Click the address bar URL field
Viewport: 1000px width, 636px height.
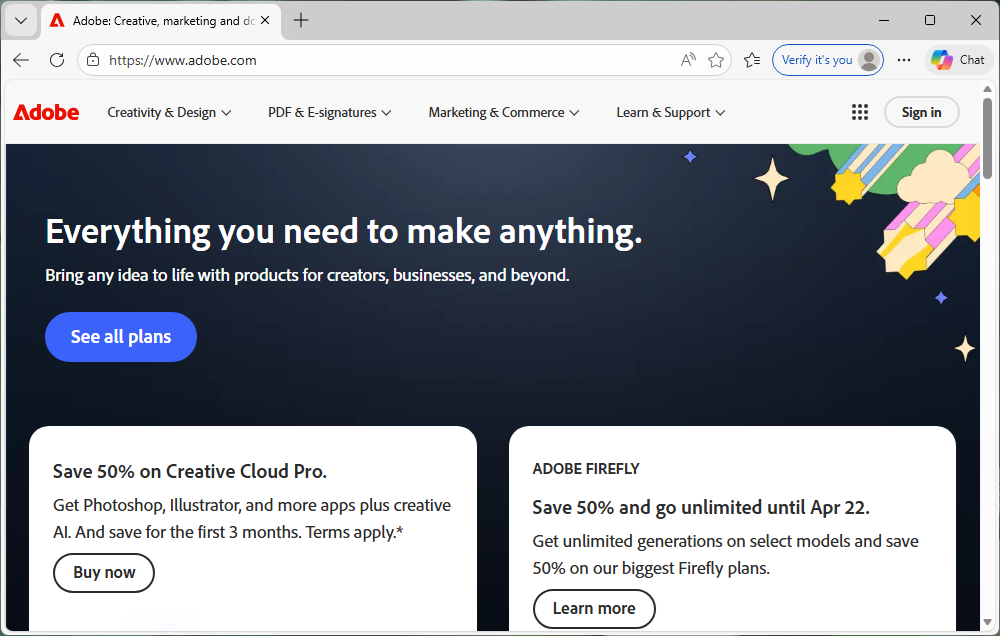click(x=380, y=60)
